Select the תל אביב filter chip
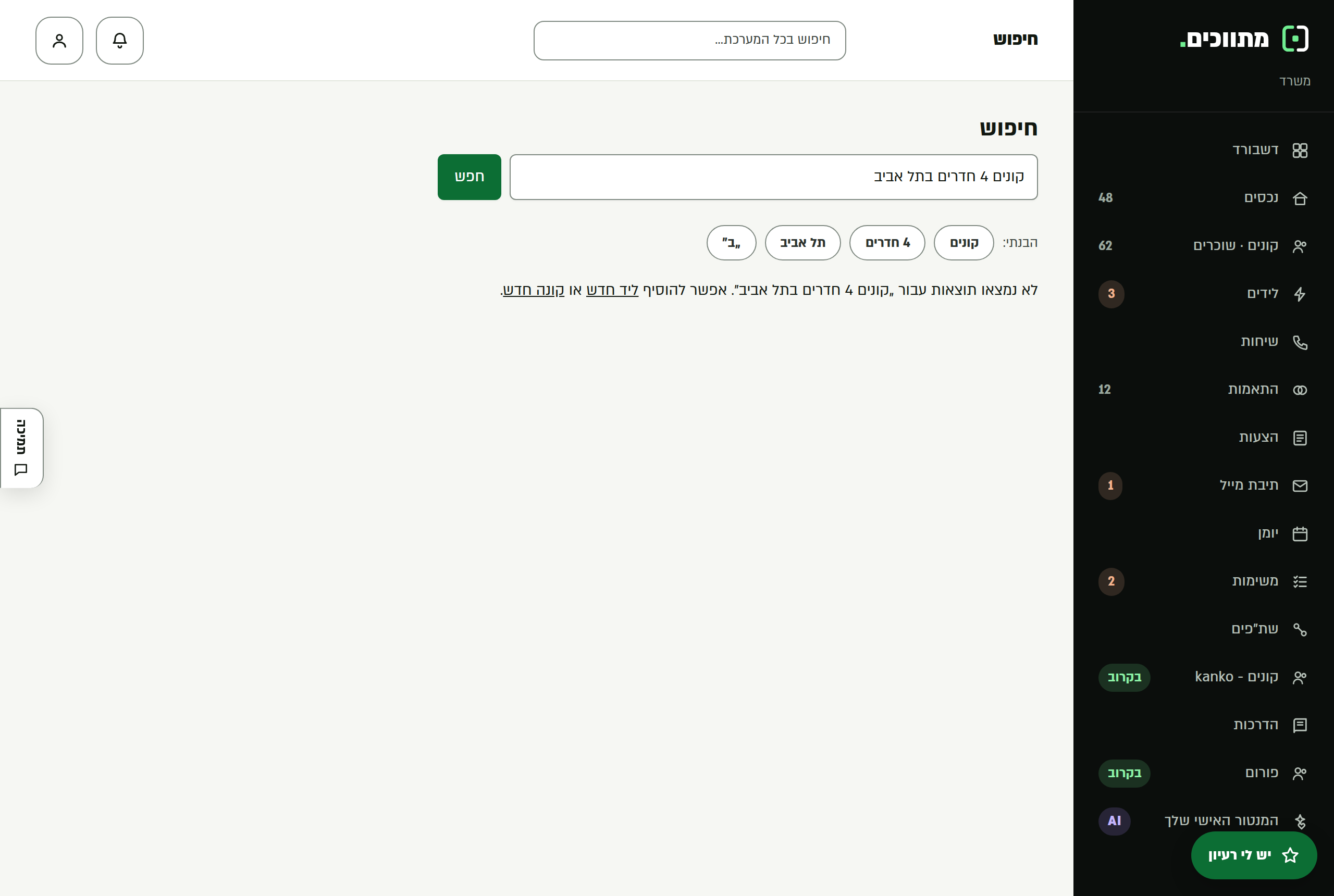The width and height of the screenshot is (1334, 896). pyautogui.click(x=802, y=243)
